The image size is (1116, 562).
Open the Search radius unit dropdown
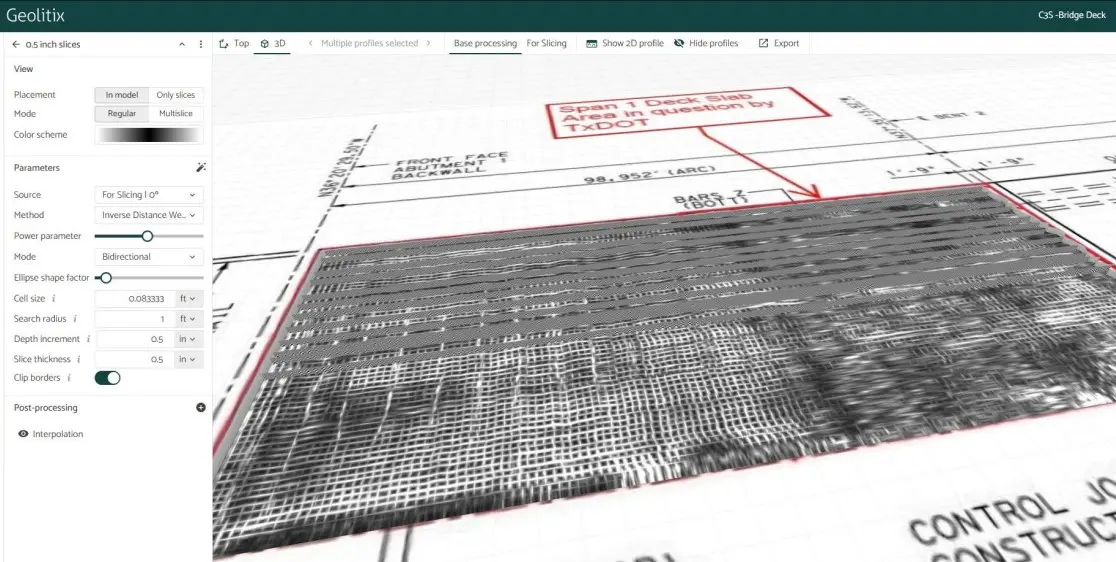pyautogui.click(x=189, y=319)
